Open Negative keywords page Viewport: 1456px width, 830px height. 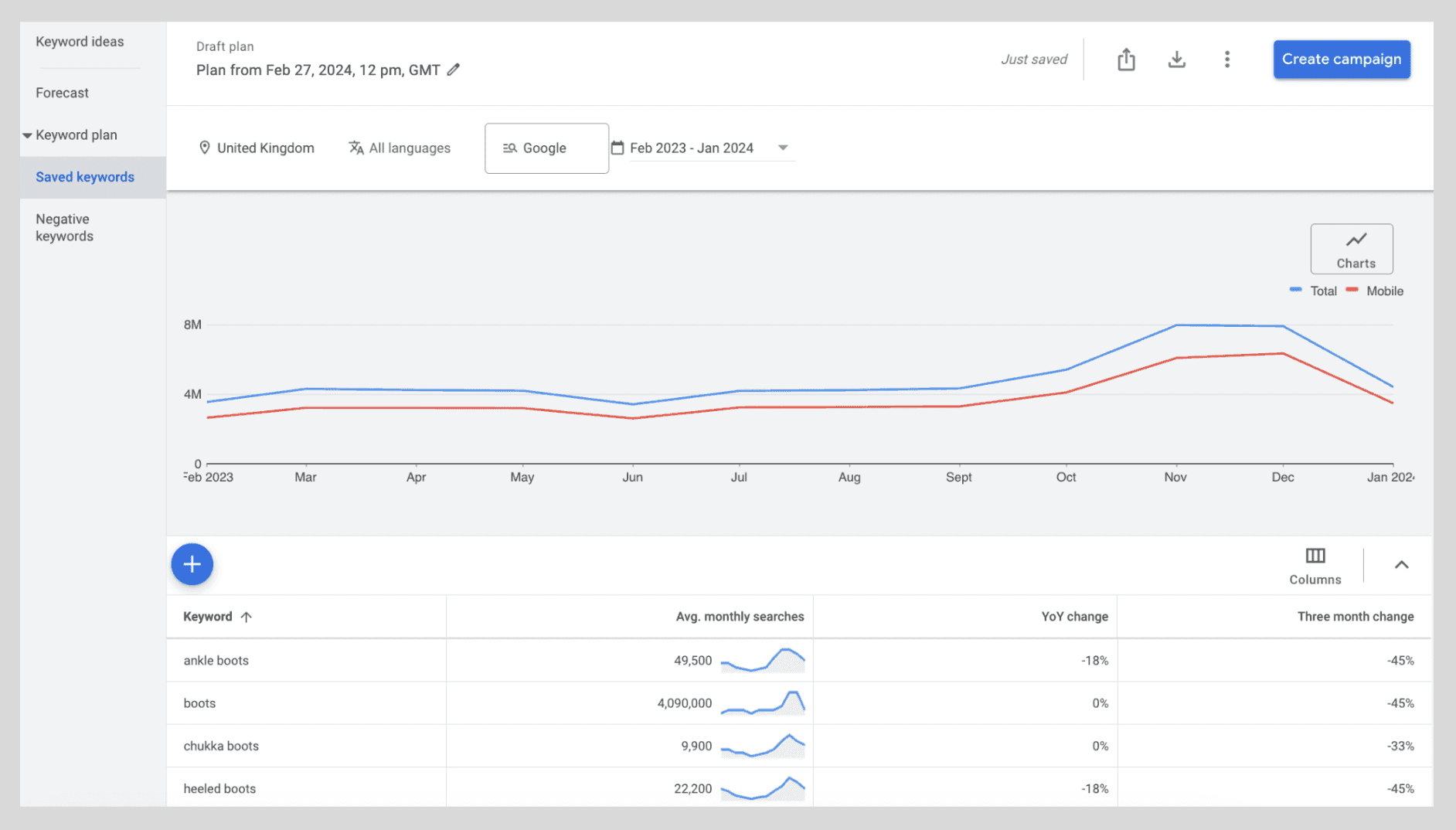tap(64, 228)
